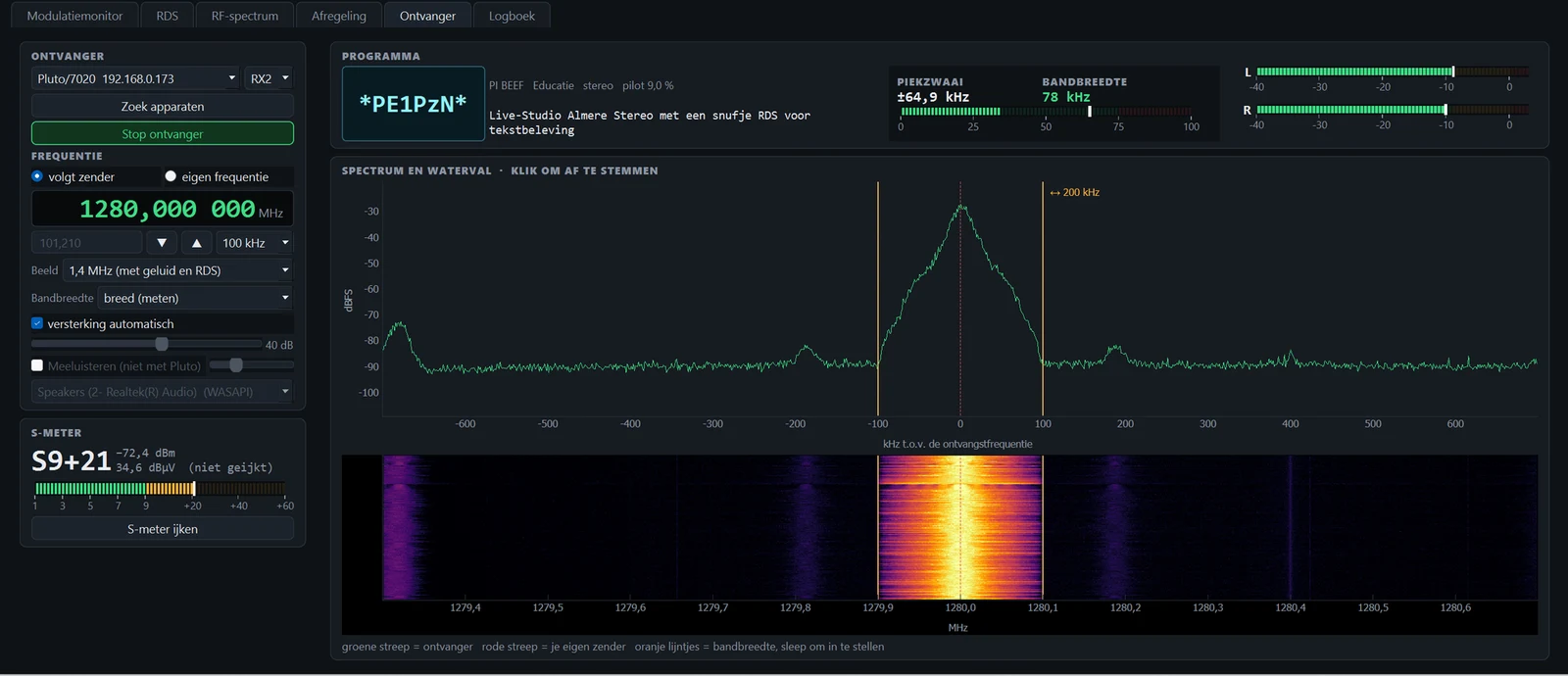Expand the Bandbreedte 'breed (meten)' dropdown
This screenshot has height=676, width=1568.
196,298
